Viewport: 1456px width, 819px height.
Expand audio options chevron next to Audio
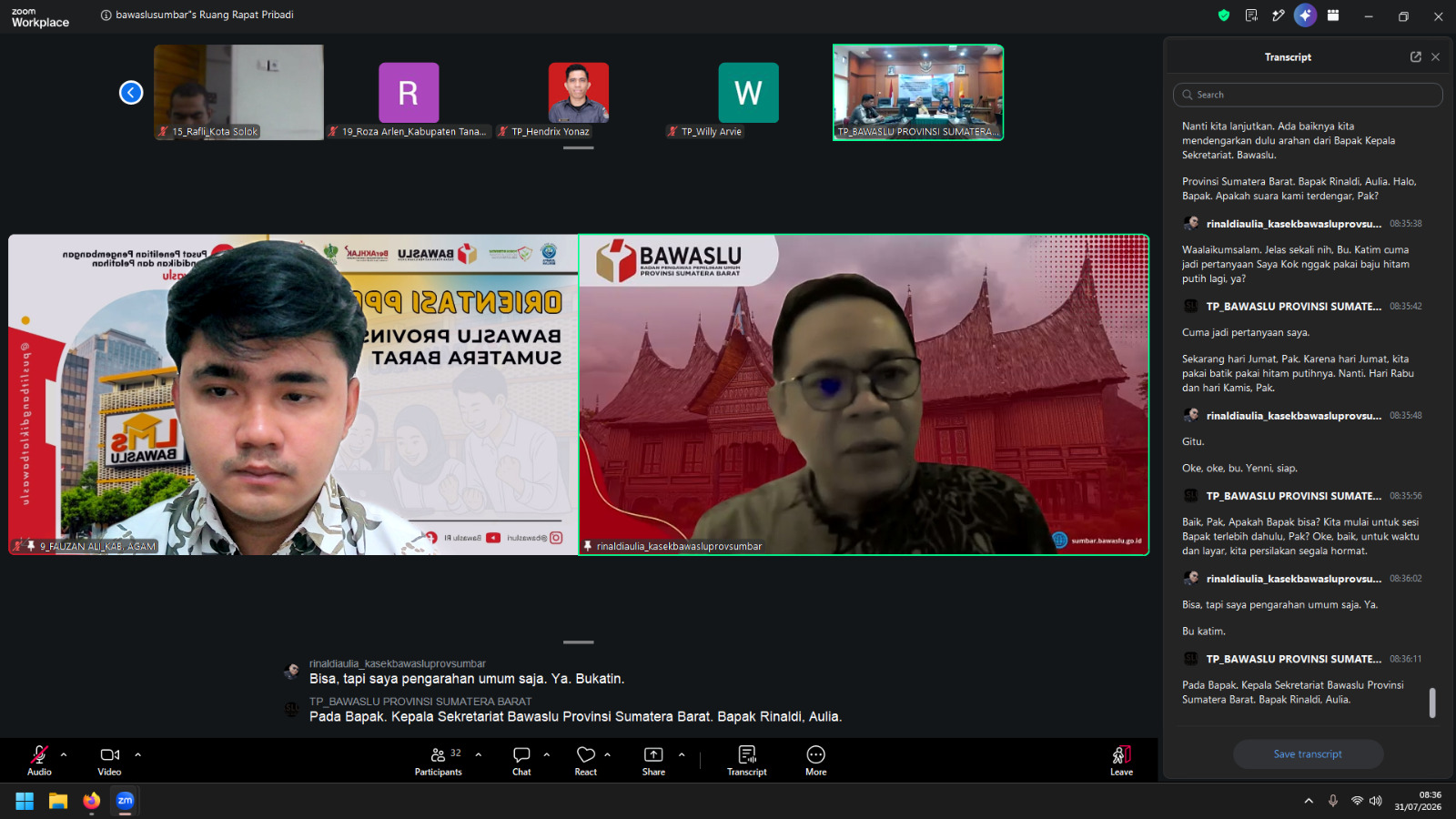coord(64,754)
